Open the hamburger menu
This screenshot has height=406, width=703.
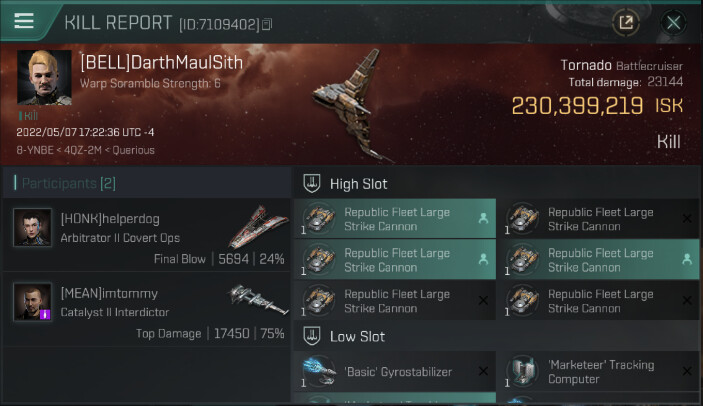tap(24, 21)
